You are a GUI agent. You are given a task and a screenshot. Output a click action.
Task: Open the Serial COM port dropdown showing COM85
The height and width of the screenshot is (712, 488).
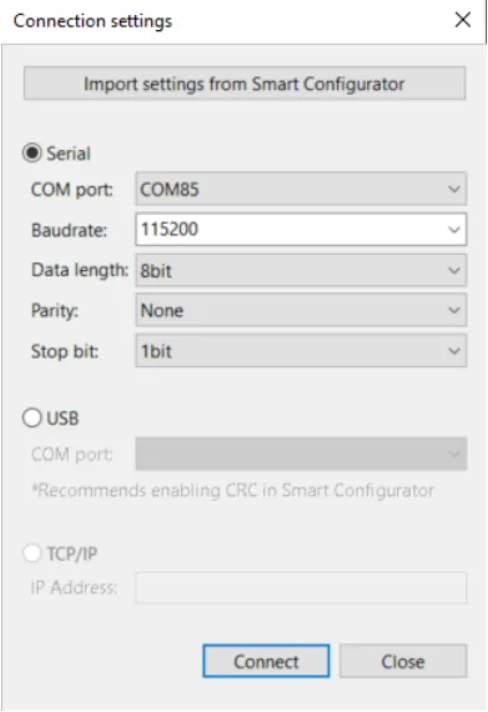tap(301, 188)
